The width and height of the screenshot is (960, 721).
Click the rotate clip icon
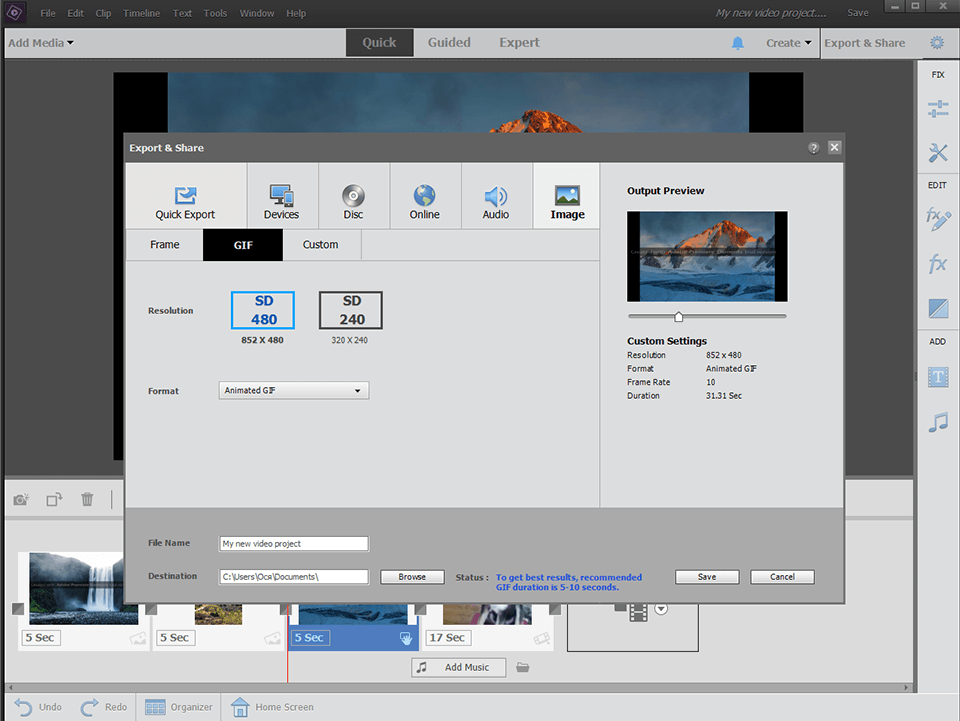54,499
